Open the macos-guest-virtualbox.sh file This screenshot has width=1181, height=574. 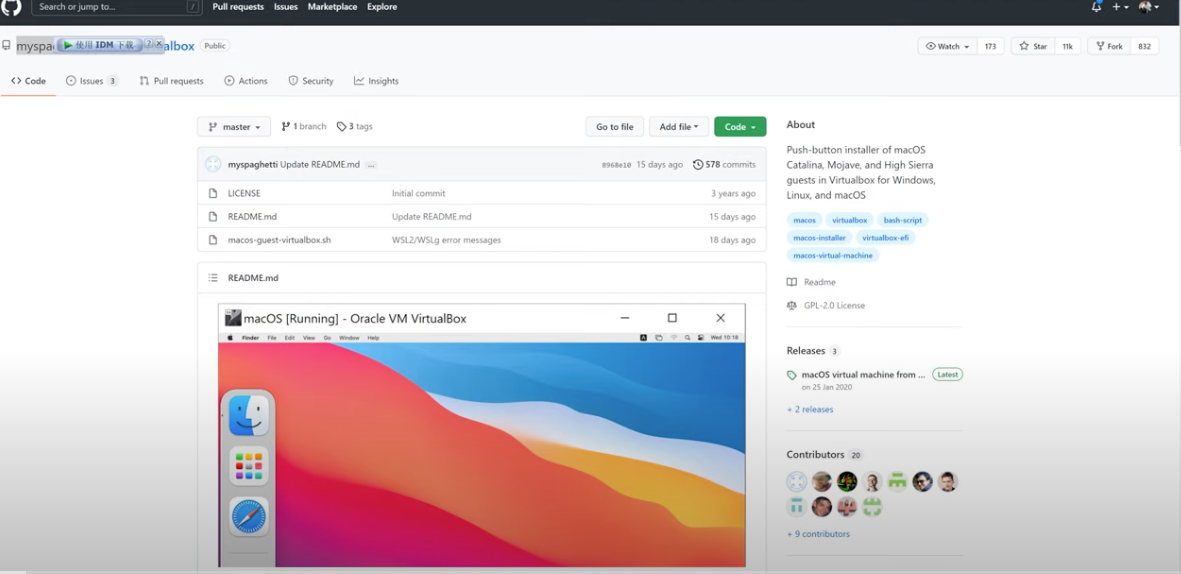pos(279,240)
